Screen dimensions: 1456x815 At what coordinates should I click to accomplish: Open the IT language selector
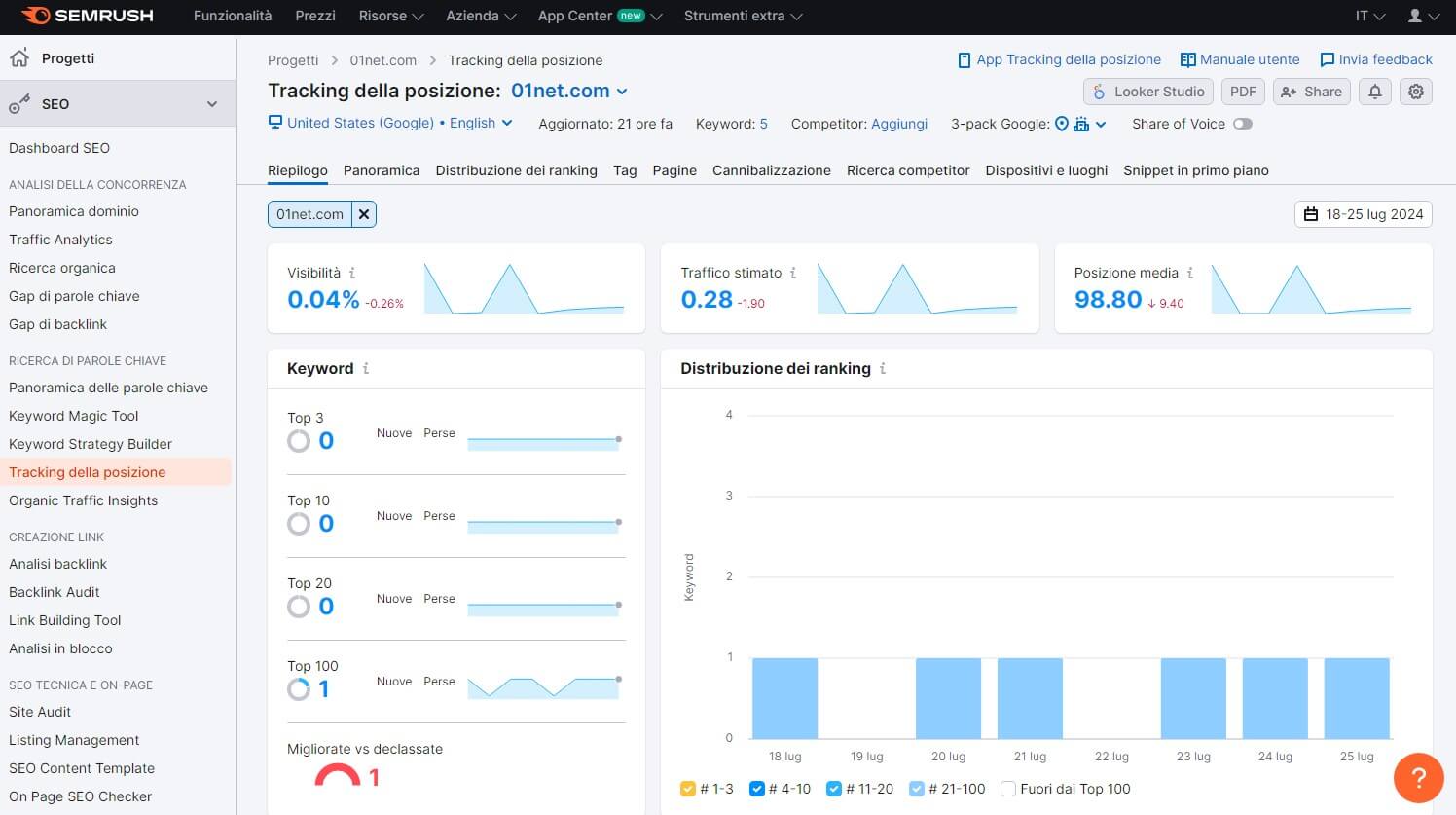click(x=1370, y=16)
